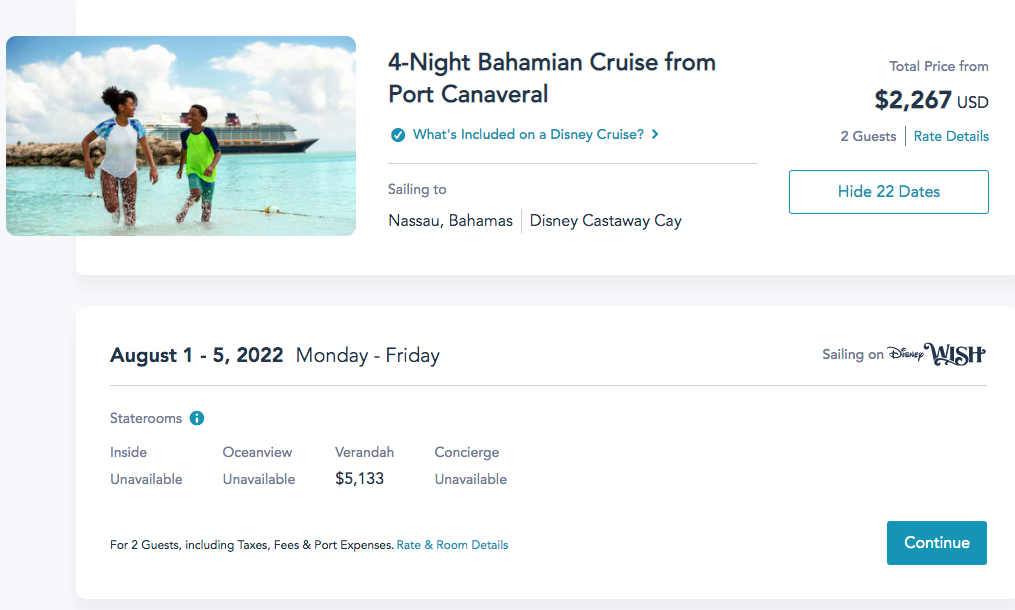Click the Staterooms info icon

[x=197, y=418]
